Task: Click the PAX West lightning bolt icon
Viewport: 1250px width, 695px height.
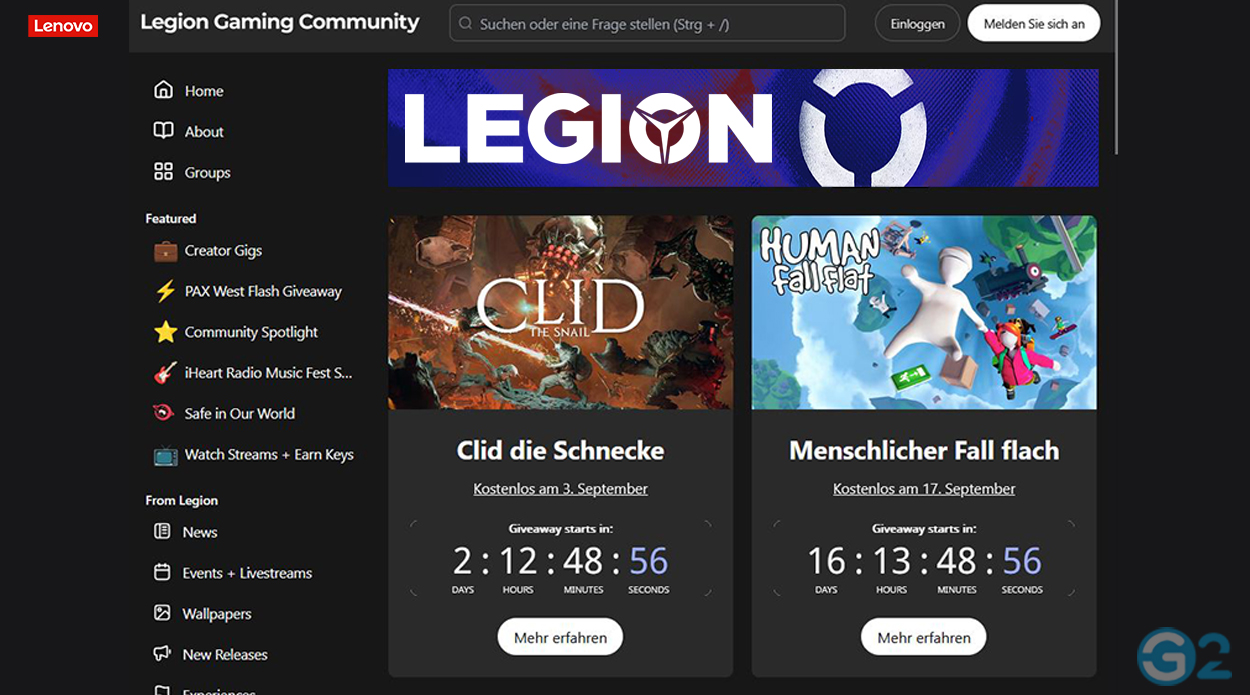Action: (165, 291)
